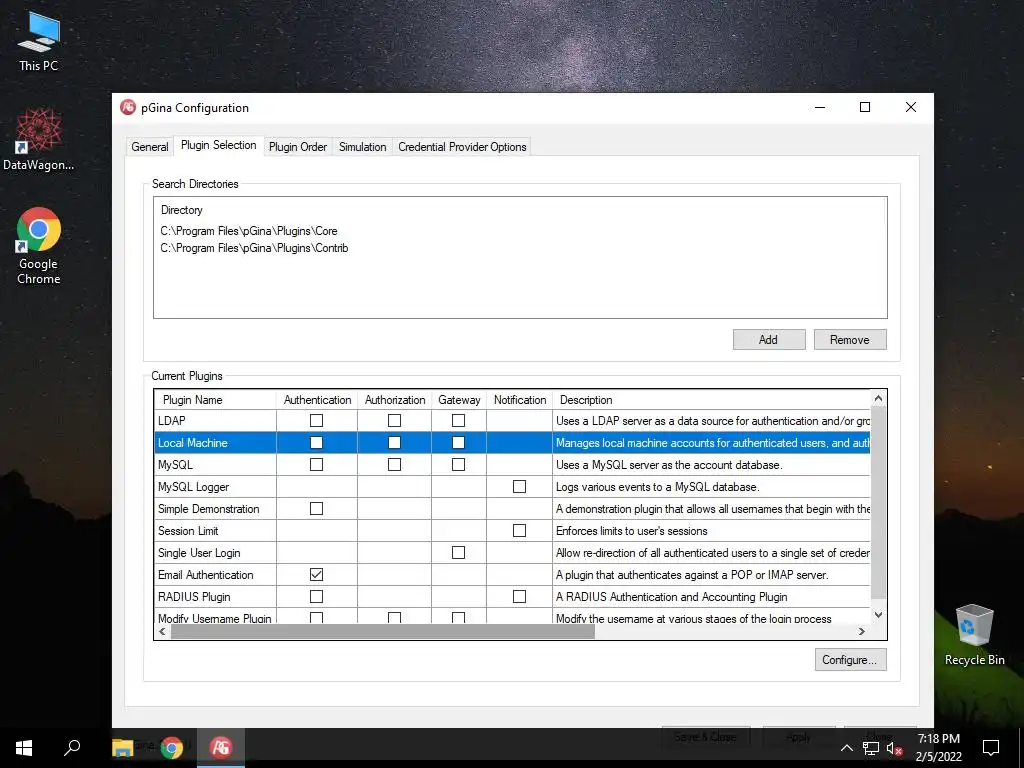Screen dimensions: 1024x768
Task: Click the Description column header
Action: pos(711,400)
